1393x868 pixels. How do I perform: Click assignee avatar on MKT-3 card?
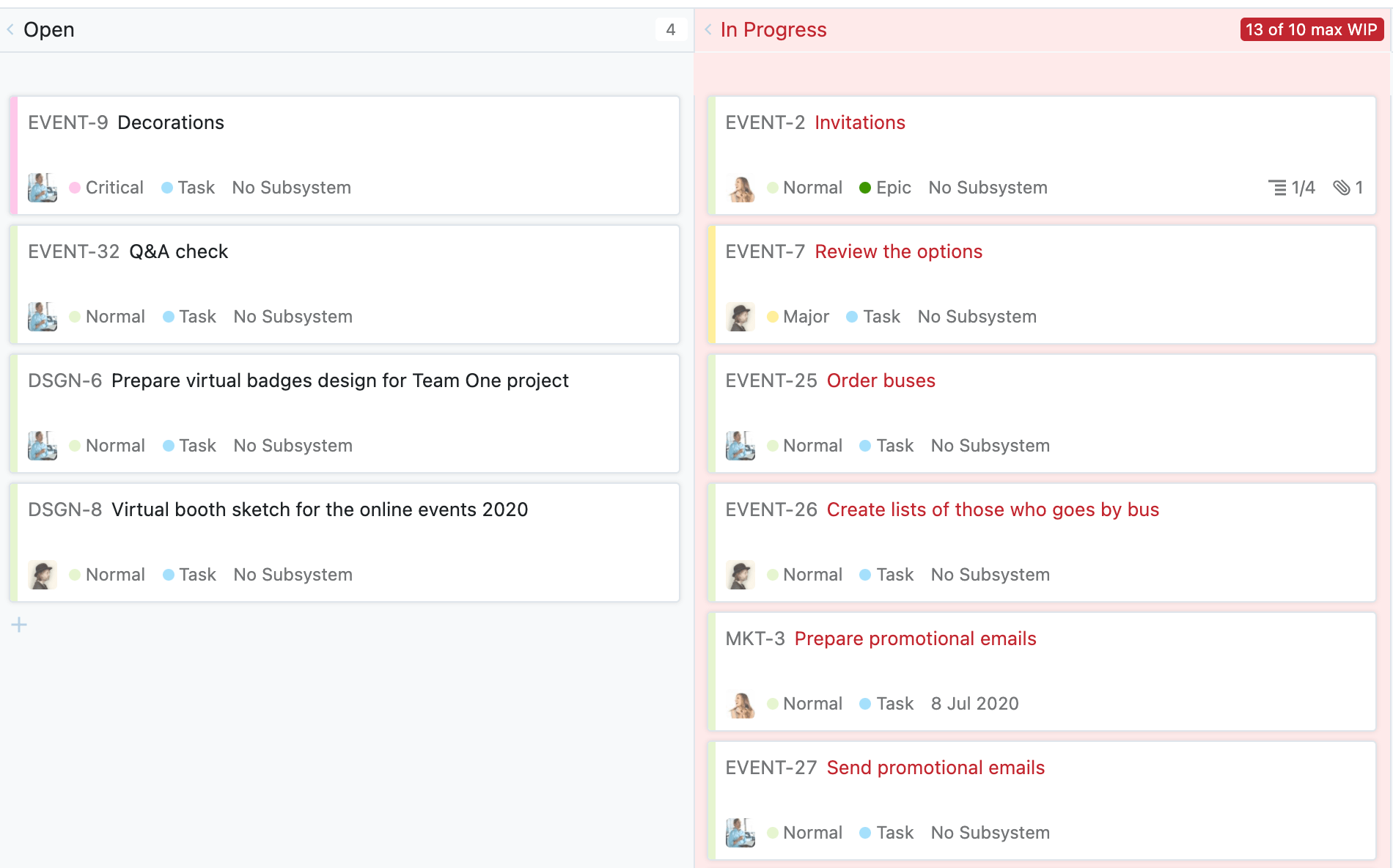tap(740, 704)
